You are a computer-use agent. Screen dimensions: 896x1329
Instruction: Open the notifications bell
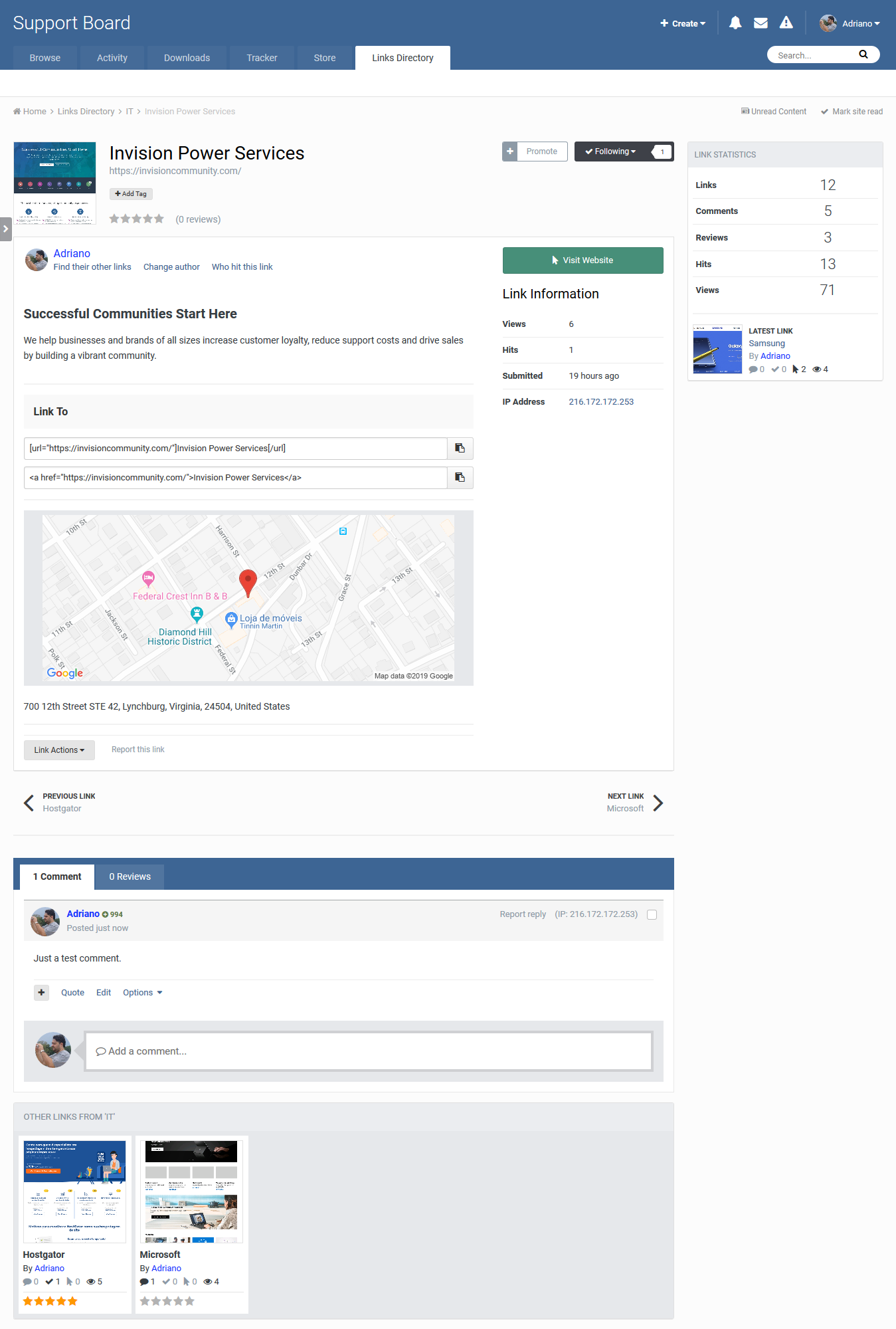click(735, 23)
